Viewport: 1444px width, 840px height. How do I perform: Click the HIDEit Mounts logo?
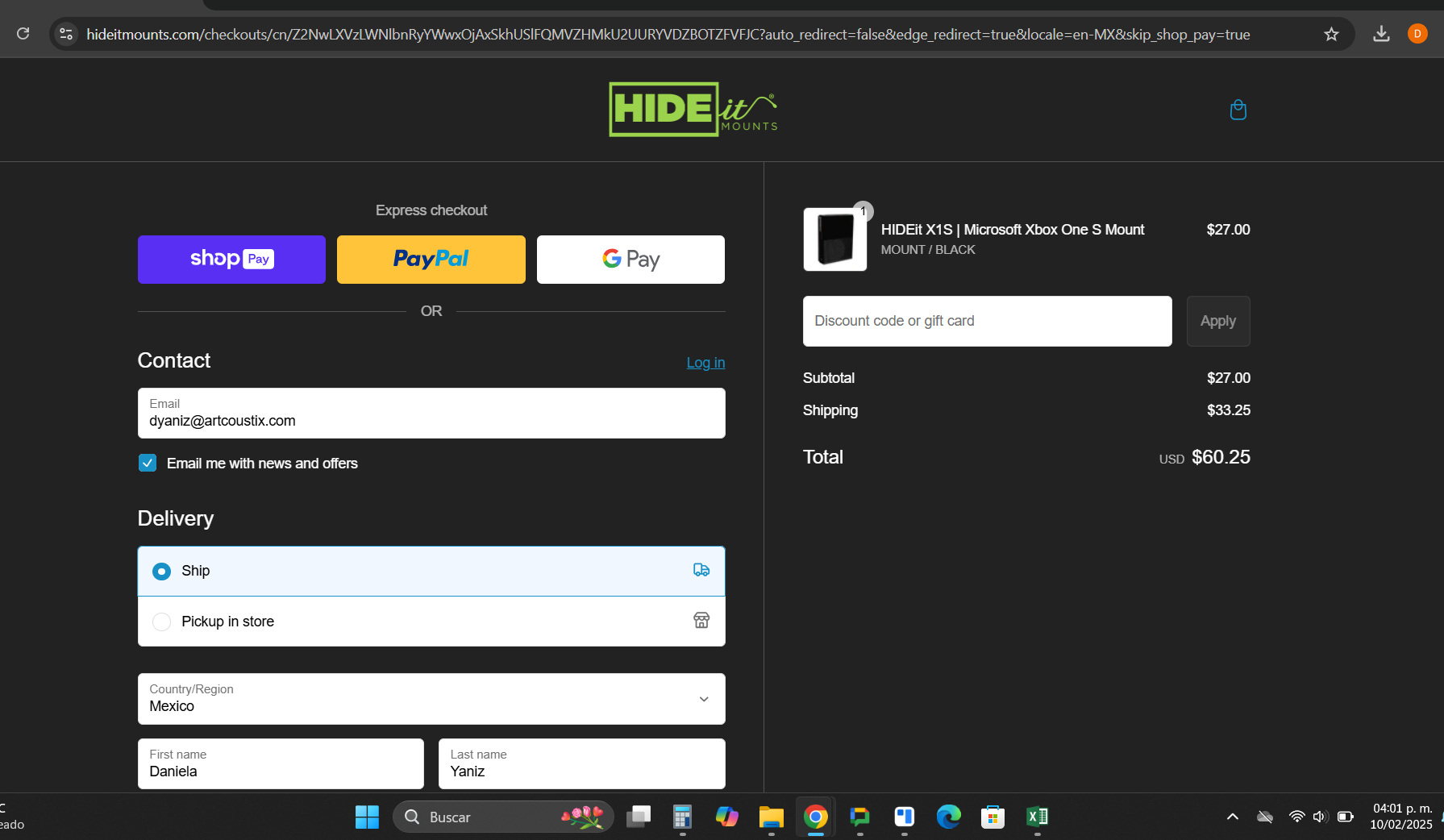[693, 109]
